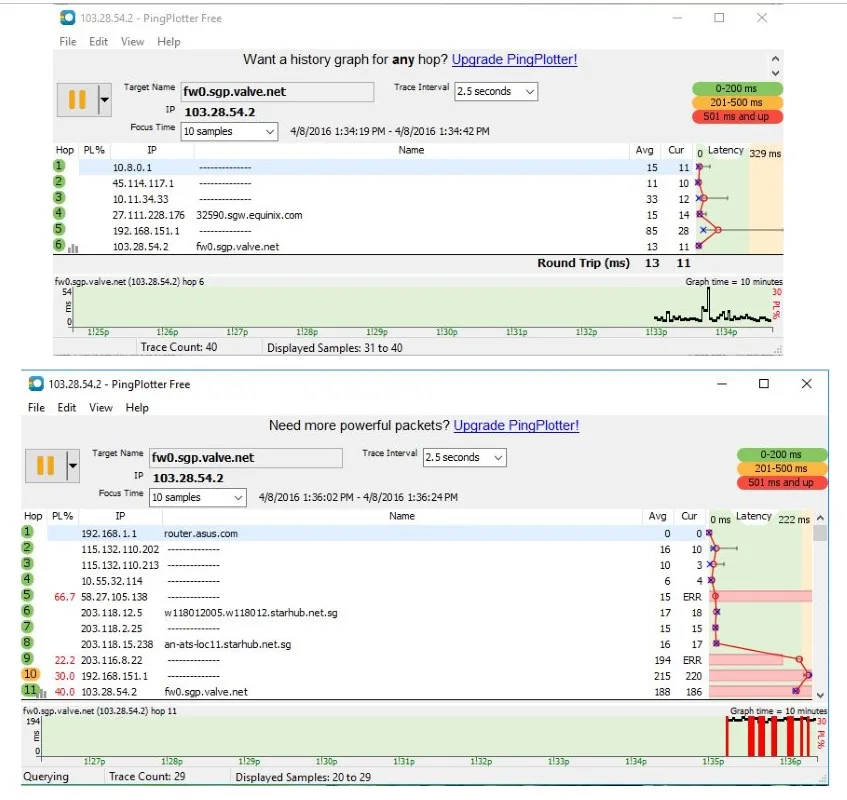Click the hop 2 circle beside 115.132.110.202

tap(28, 548)
